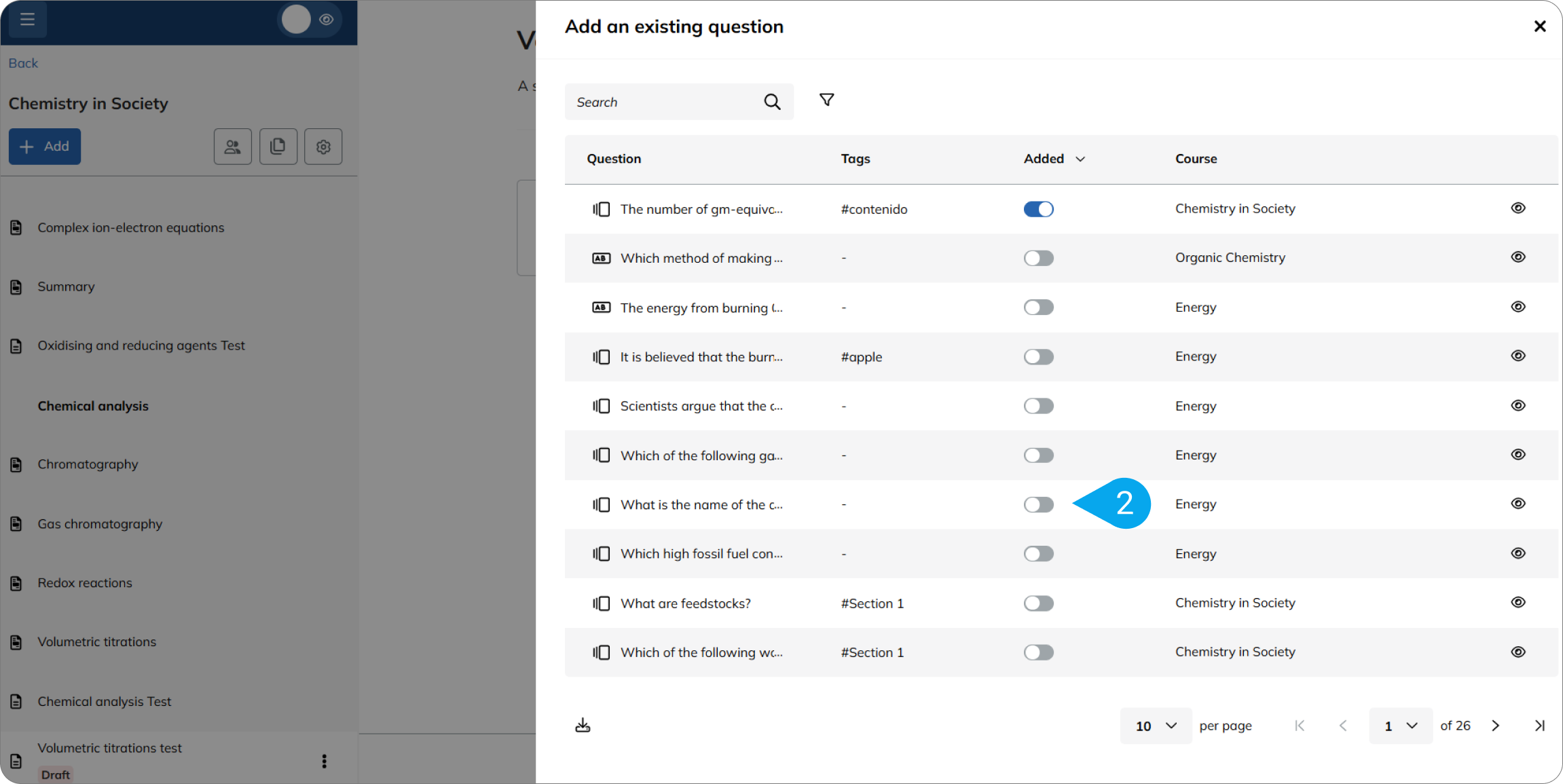Select the Chromatography sidebar item
Viewport: 1563px width, 784px height.
88,464
